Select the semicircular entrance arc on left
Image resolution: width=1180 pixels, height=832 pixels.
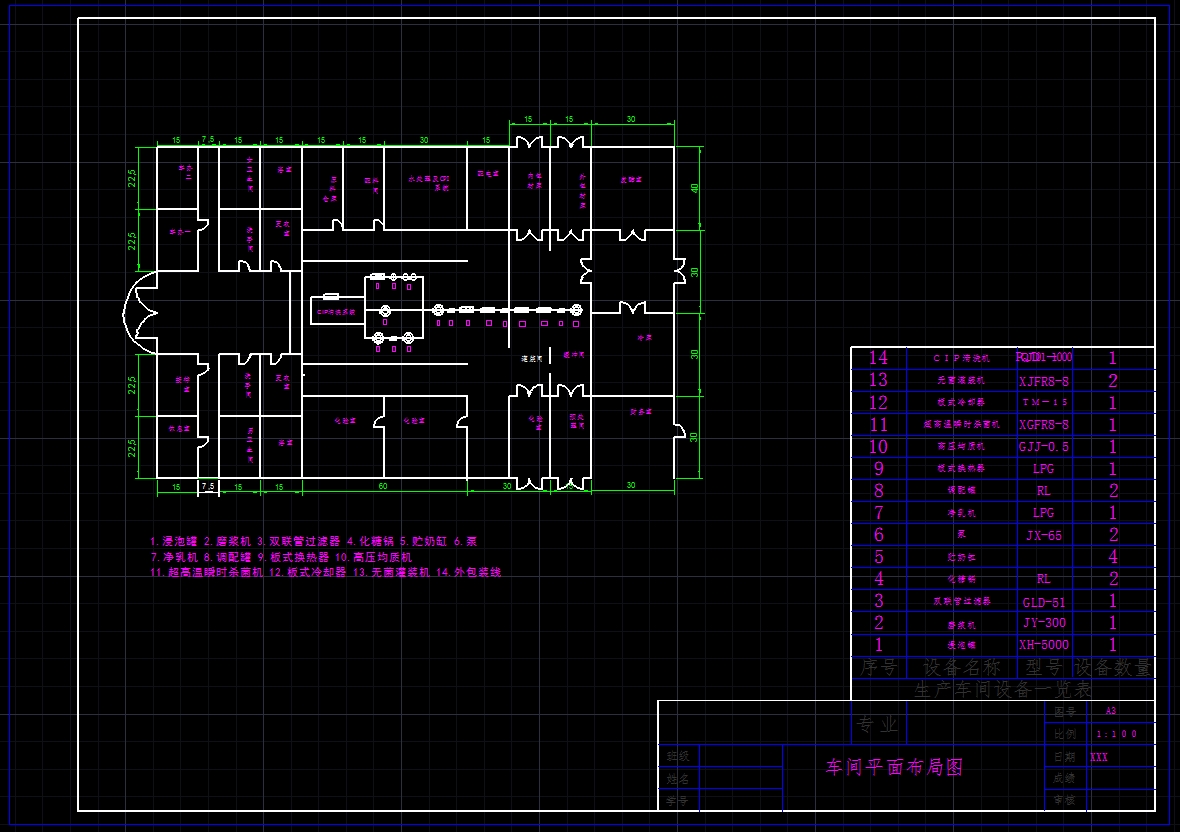pyautogui.click(x=139, y=313)
